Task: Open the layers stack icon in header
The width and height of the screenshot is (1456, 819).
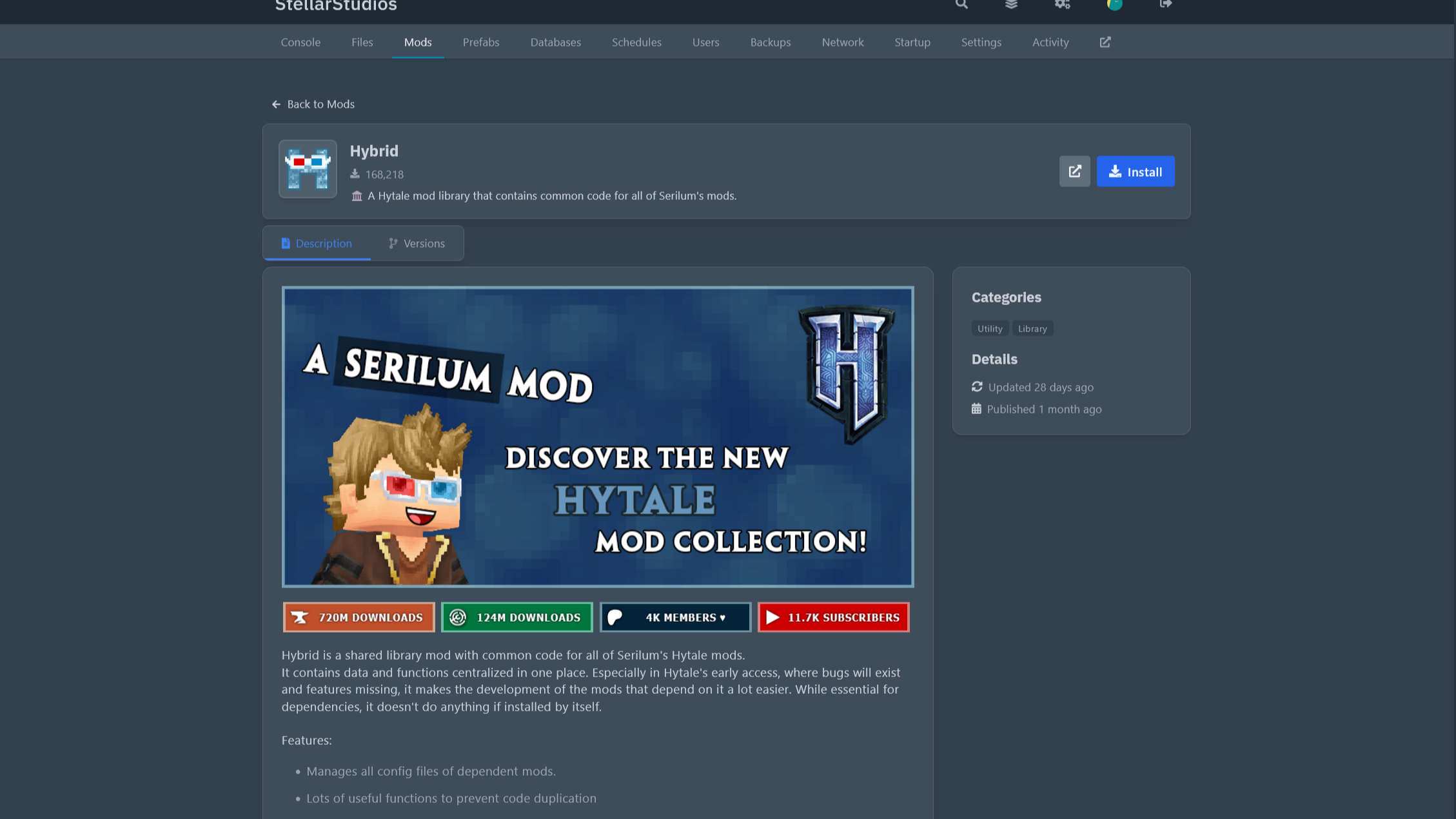Action: point(1011,5)
